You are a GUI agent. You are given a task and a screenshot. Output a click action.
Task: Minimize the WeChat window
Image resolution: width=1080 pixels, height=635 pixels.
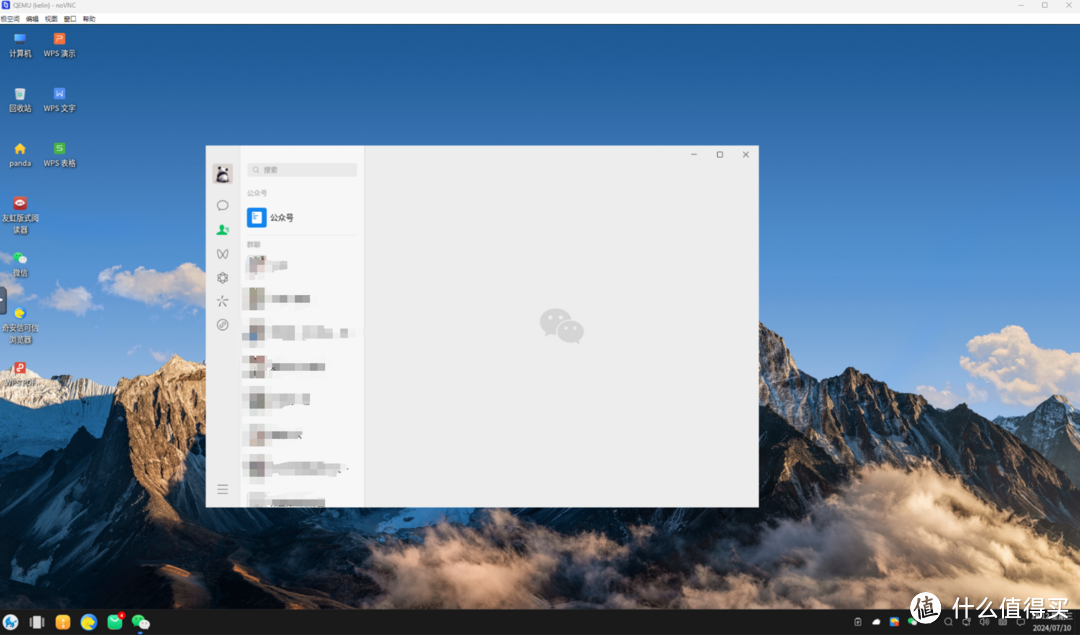pos(694,154)
